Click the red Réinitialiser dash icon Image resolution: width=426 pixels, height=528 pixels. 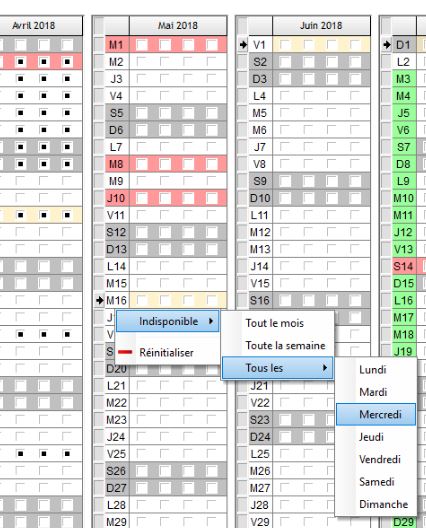[x=125, y=352]
